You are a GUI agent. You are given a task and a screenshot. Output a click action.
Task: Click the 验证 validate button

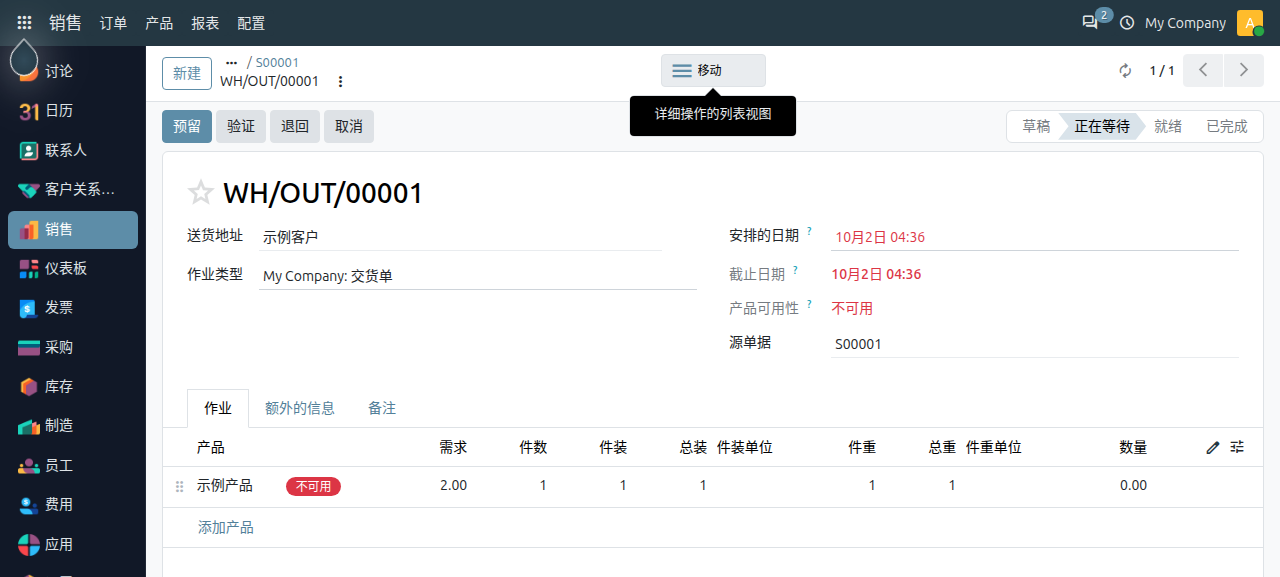(241, 126)
